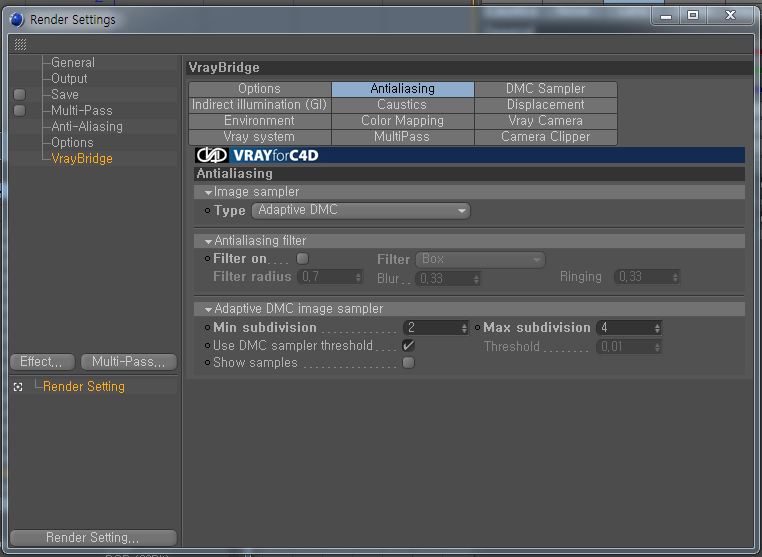This screenshot has height=557, width=762.
Task: Click the Ringing value field
Action: [643, 277]
